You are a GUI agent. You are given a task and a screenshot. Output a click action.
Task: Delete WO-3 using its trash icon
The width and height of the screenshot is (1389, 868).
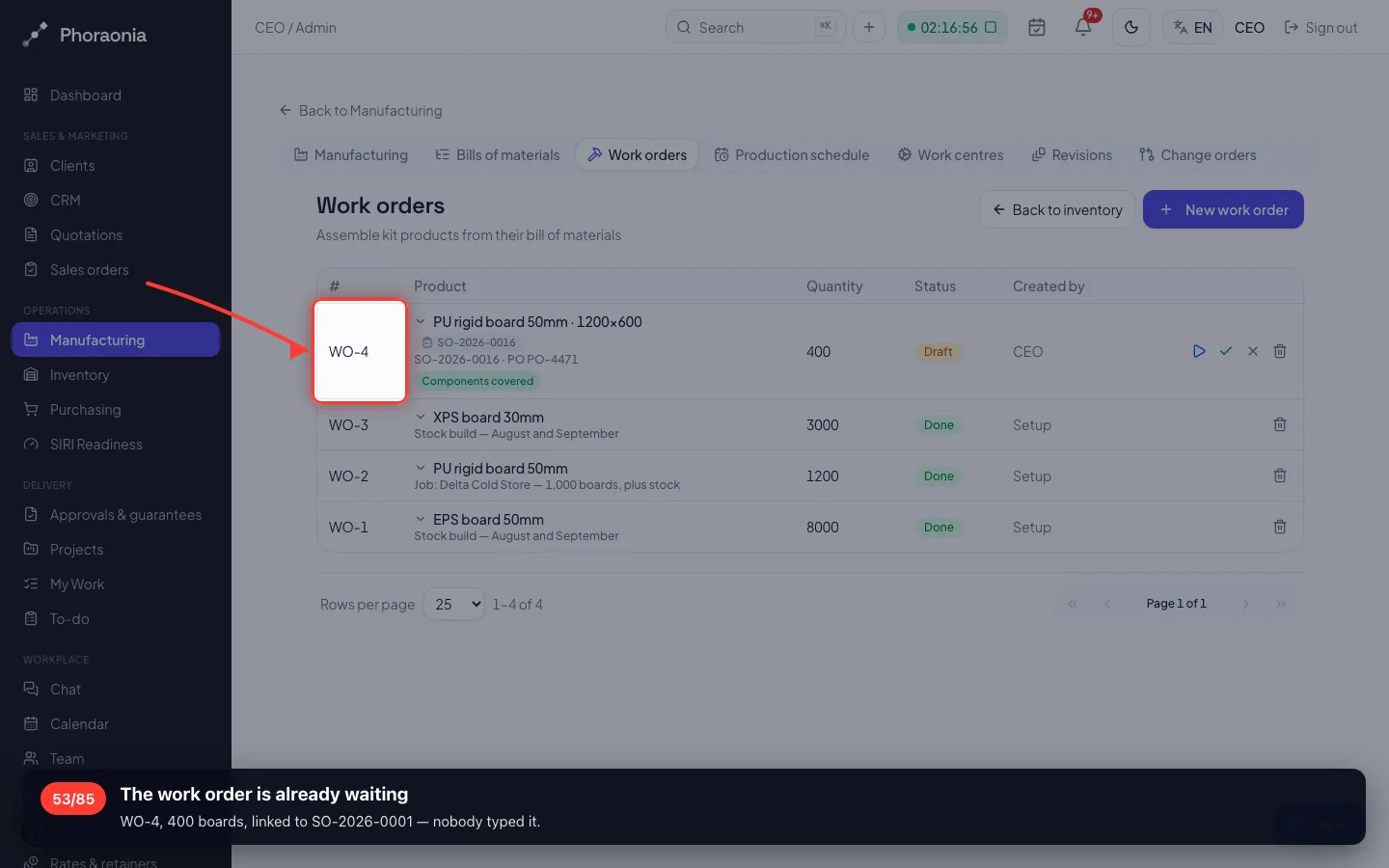1280,424
